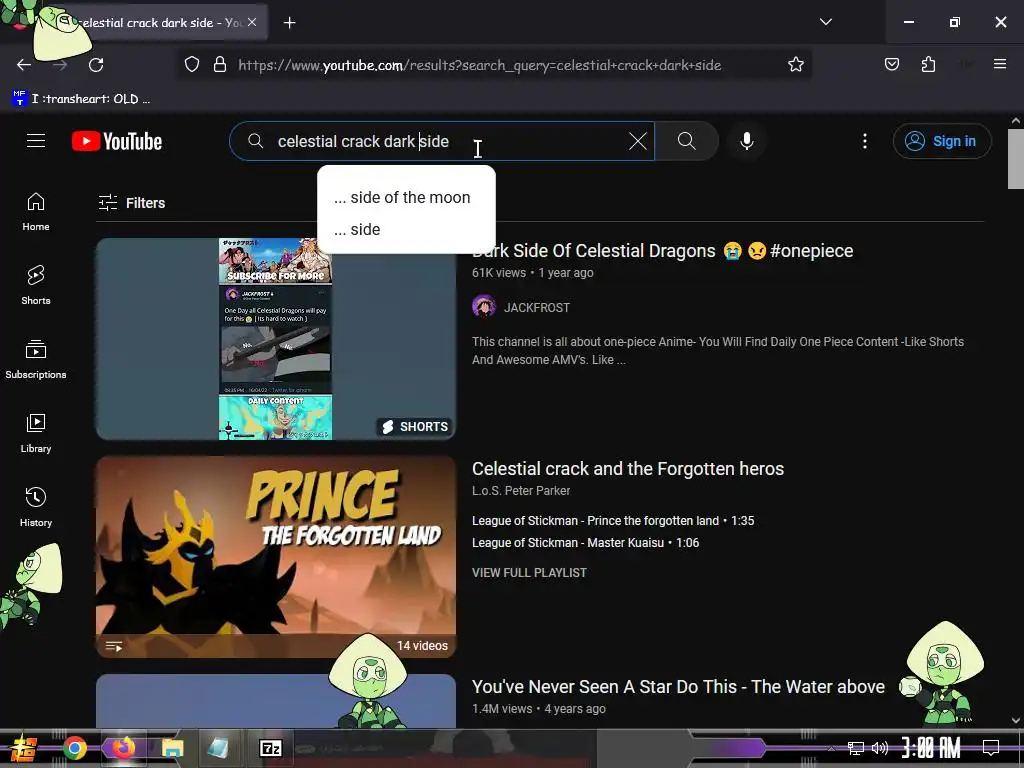The width and height of the screenshot is (1024, 768).
Task: Open Dark Side Of Celestial Dragons thumbnail
Action: pos(276,339)
